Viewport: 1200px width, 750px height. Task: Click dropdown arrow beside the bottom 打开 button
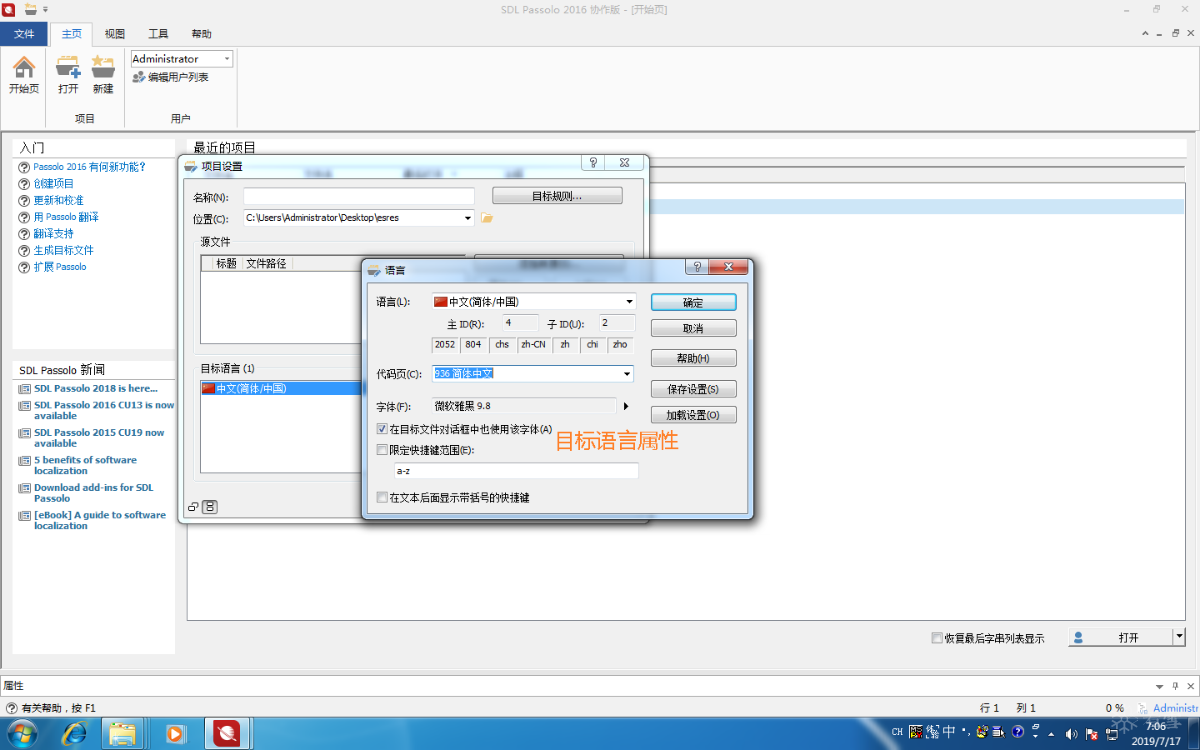[1179, 636]
